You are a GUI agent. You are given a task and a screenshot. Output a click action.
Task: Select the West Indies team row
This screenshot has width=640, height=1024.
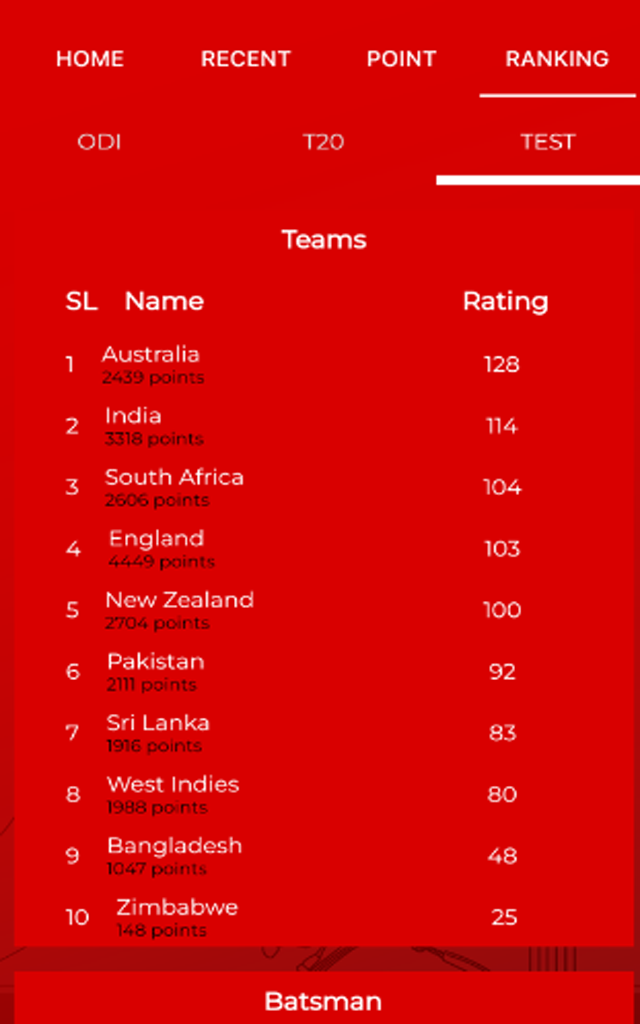(324, 794)
